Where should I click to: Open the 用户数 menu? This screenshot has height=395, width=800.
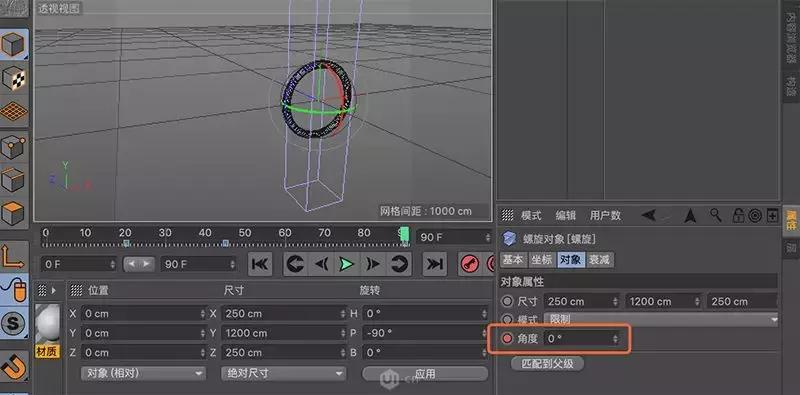pos(605,215)
